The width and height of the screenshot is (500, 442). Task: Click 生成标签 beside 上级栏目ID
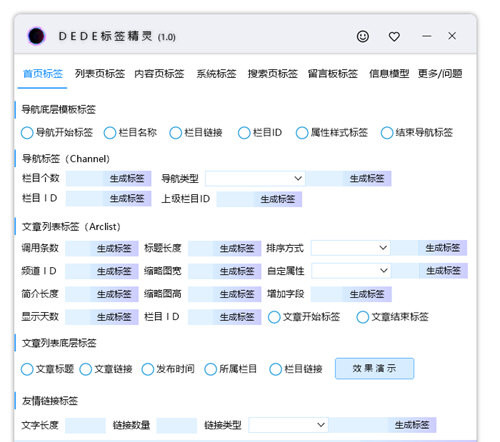coord(278,199)
